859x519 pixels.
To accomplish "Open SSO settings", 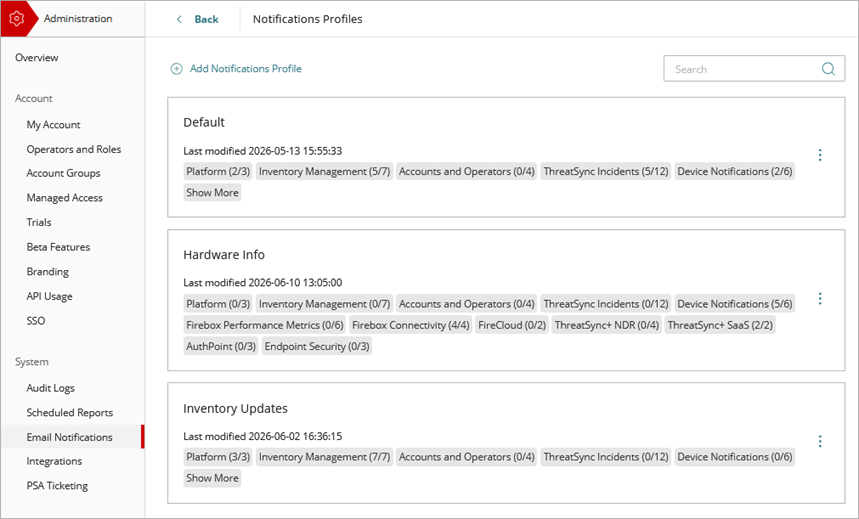I will pyautogui.click(x=36, y=321).
